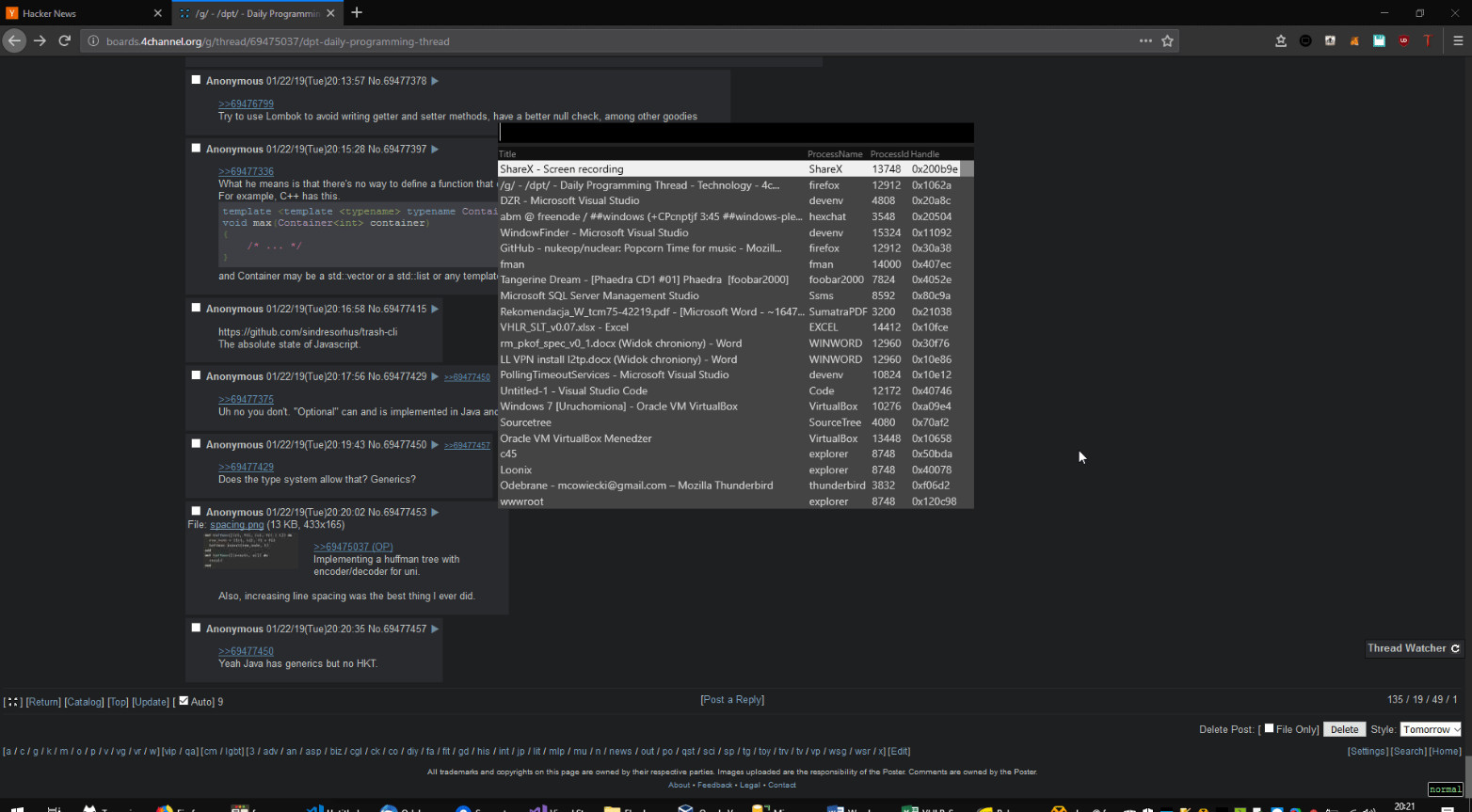1472x812 pixels.
Task: Select ShareX - Screen recording window entry
Action: [x=735, y=169]
